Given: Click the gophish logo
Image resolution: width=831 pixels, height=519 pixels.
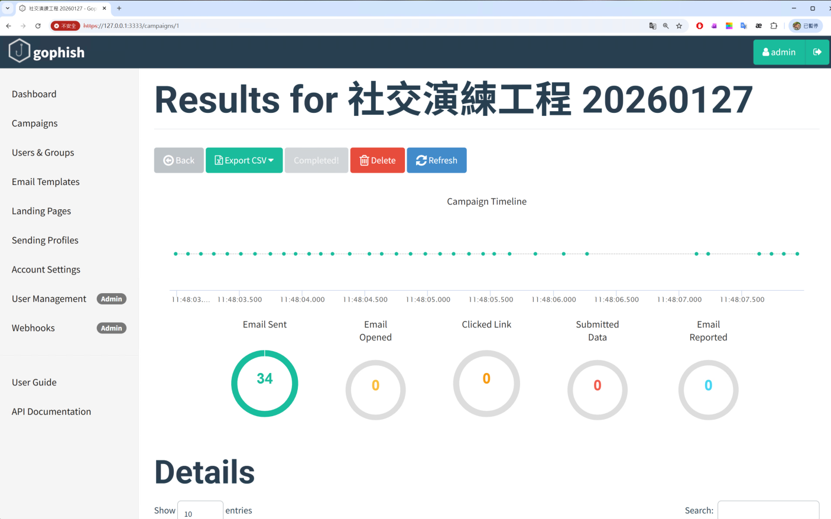Looking at the screenshot, I should 47,51.
